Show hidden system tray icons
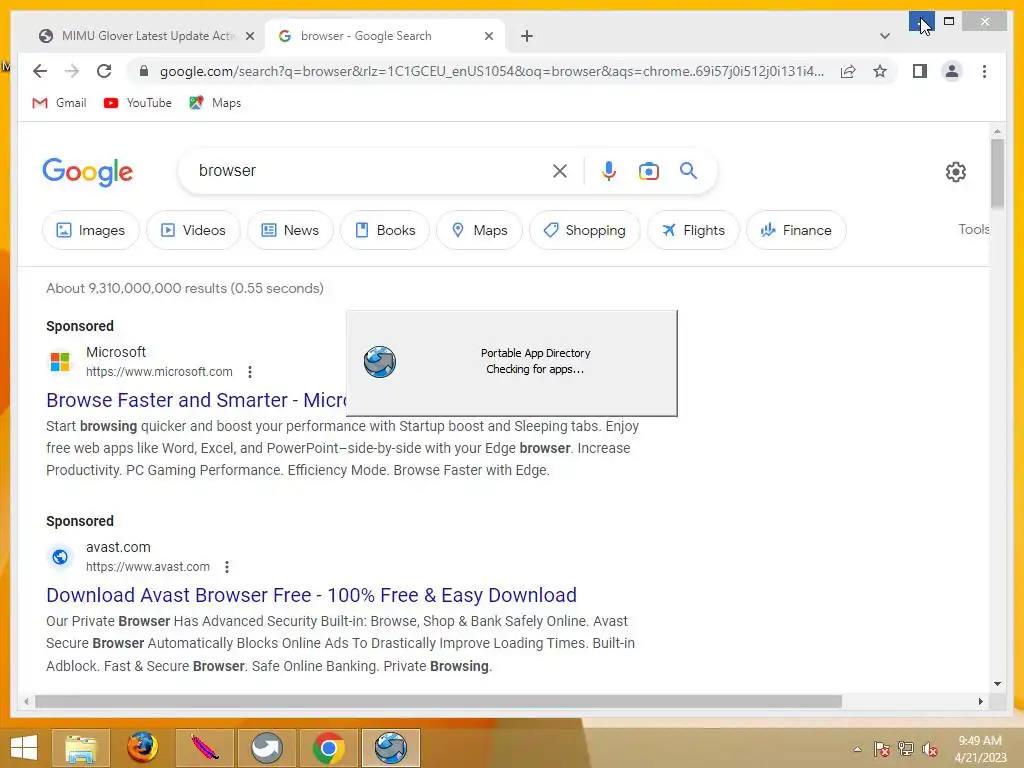Viewport: 1024px width, 768px height. (857, 749)
